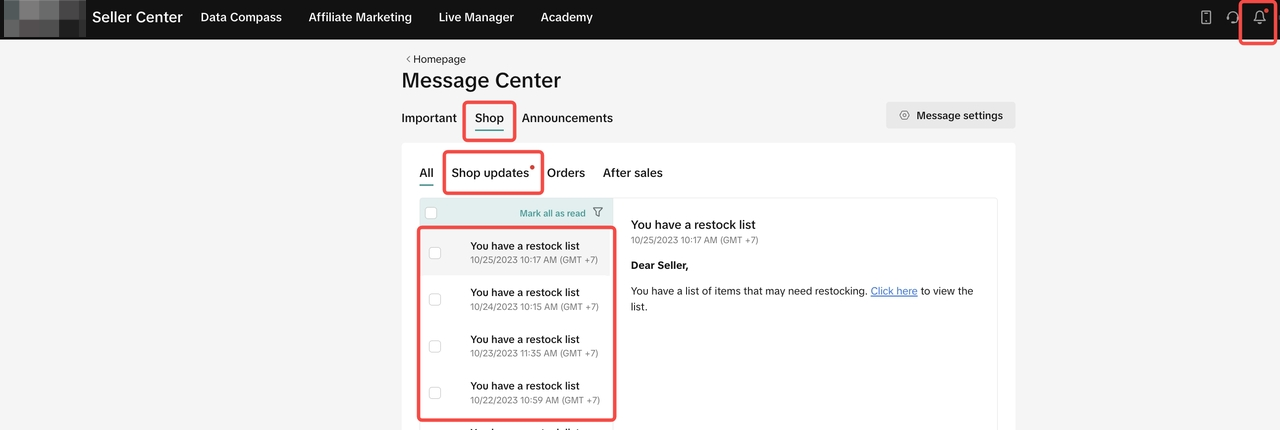
Task: Click the mobile phone icon in header
Action: point(1206,18)
